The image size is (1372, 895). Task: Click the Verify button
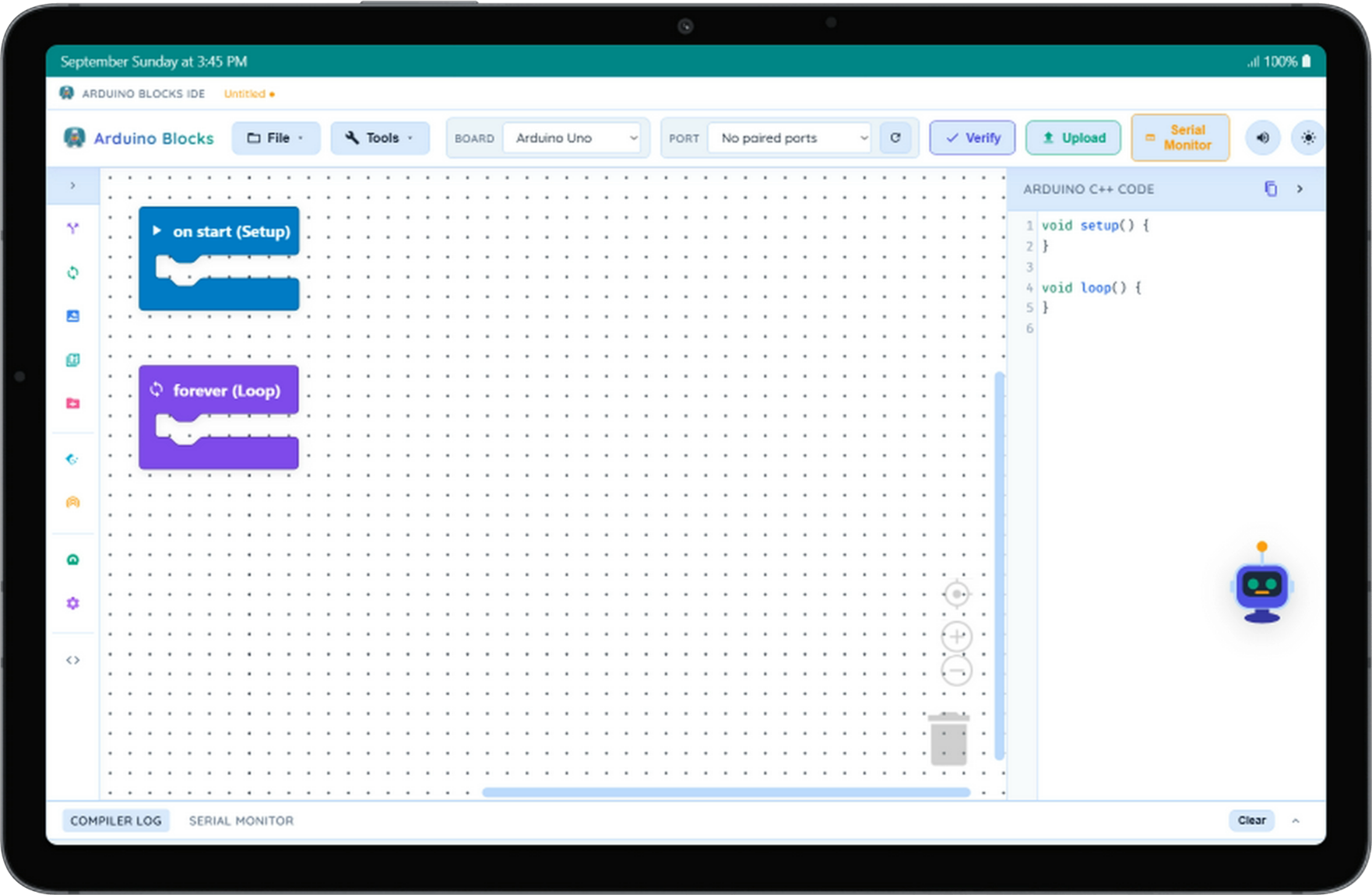[x=973, y=138]
